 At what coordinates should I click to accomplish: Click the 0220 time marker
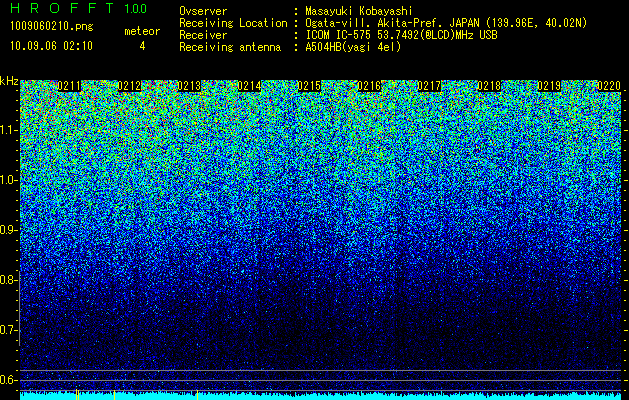(609, 86)
